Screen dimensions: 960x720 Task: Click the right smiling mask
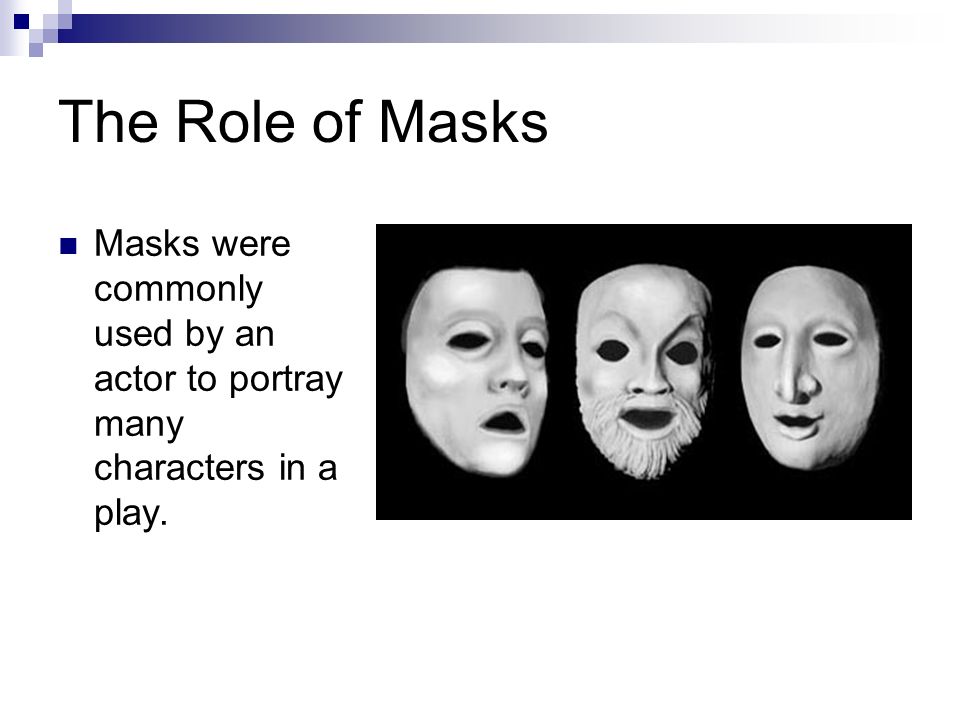coord(811,367)
